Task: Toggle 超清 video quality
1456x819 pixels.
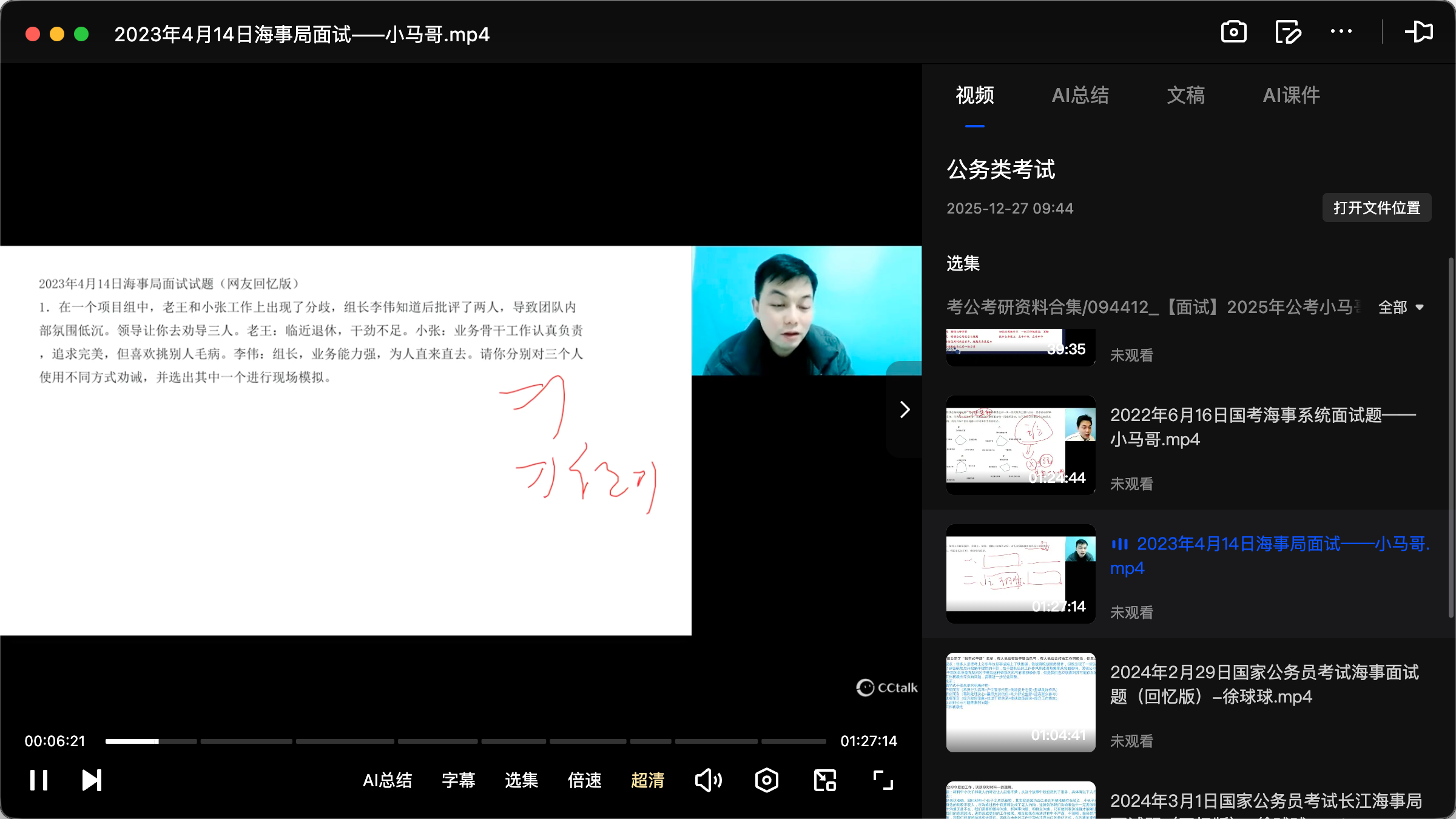Action: coord(647,781)
